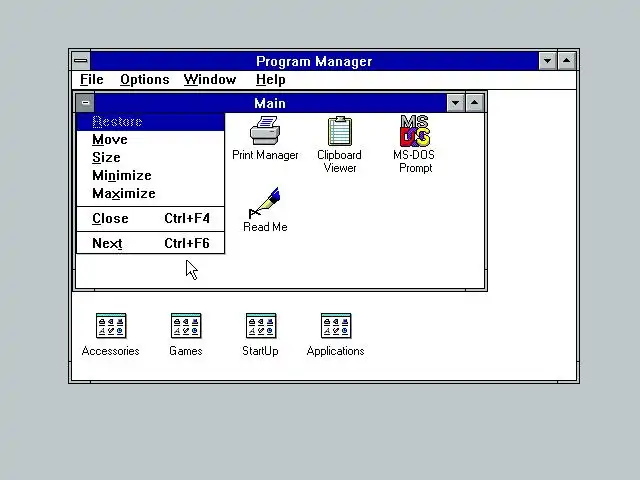Viewport: 640px width, 480px height.
Task: Select the StartUp program group icon
Action: point(261,326)
